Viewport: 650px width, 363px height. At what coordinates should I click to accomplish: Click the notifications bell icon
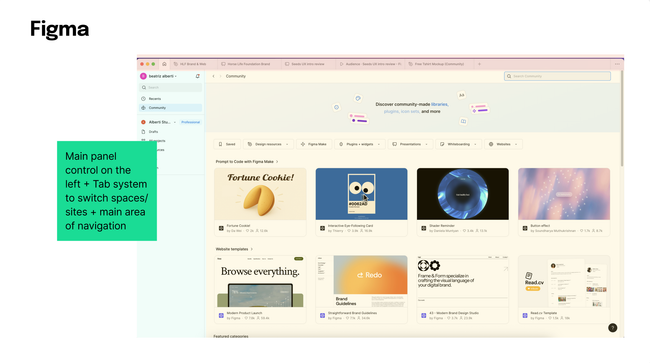[x=197, y=76]
